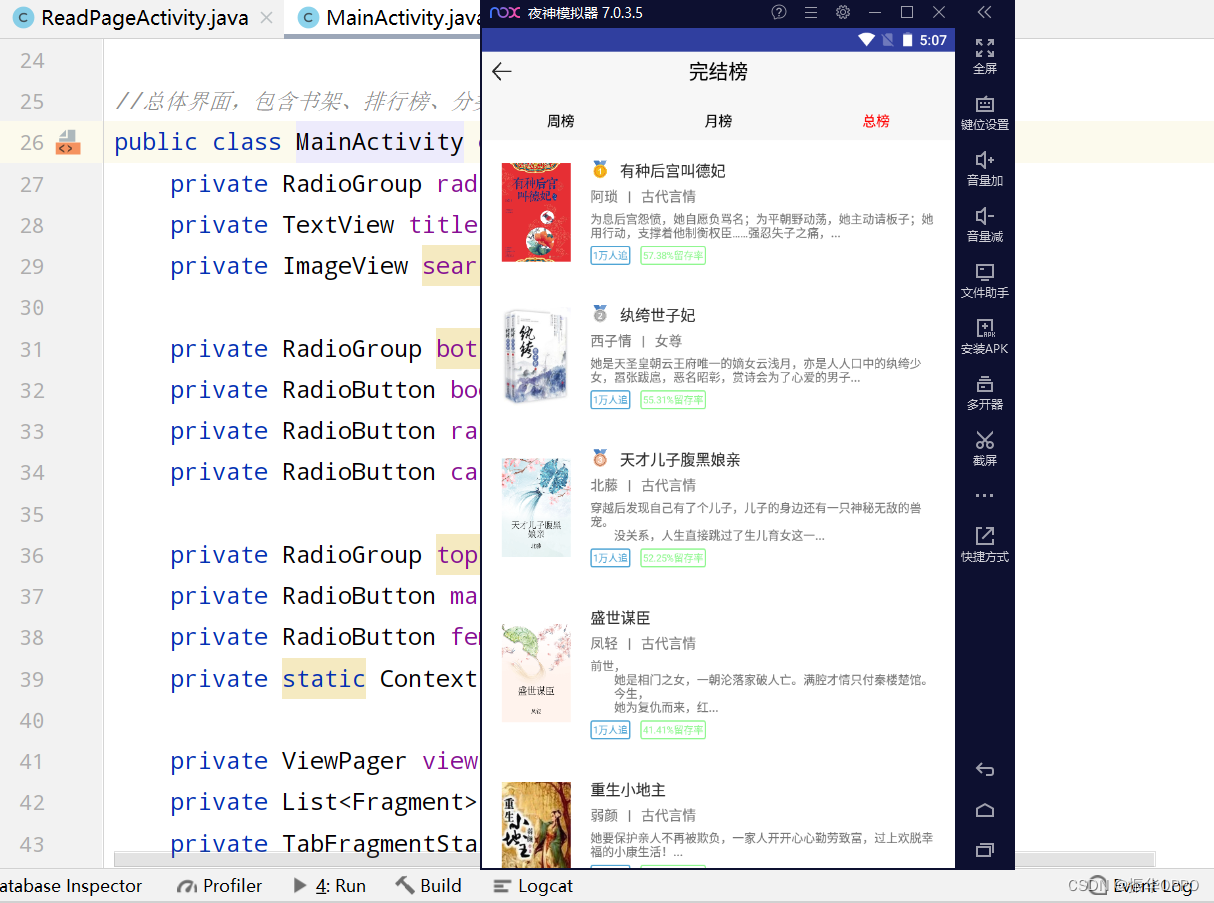Click title 重生小地主

[628, 790]
